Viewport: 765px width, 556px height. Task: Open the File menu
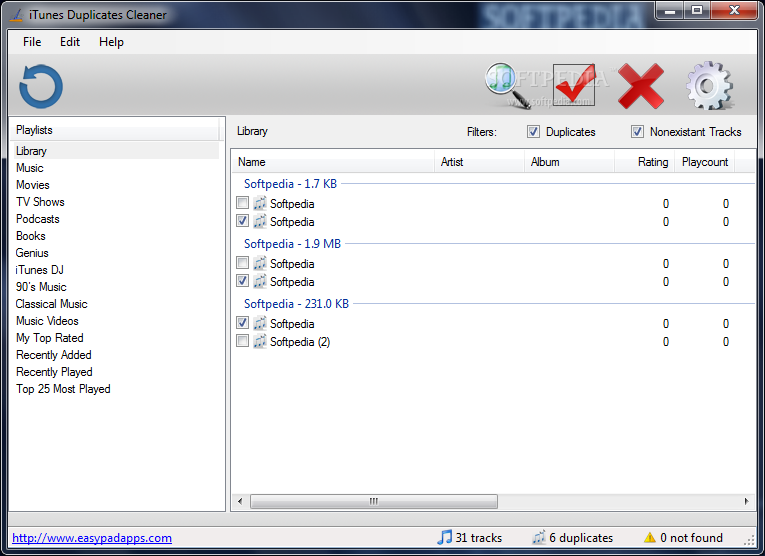coord(32,42)
